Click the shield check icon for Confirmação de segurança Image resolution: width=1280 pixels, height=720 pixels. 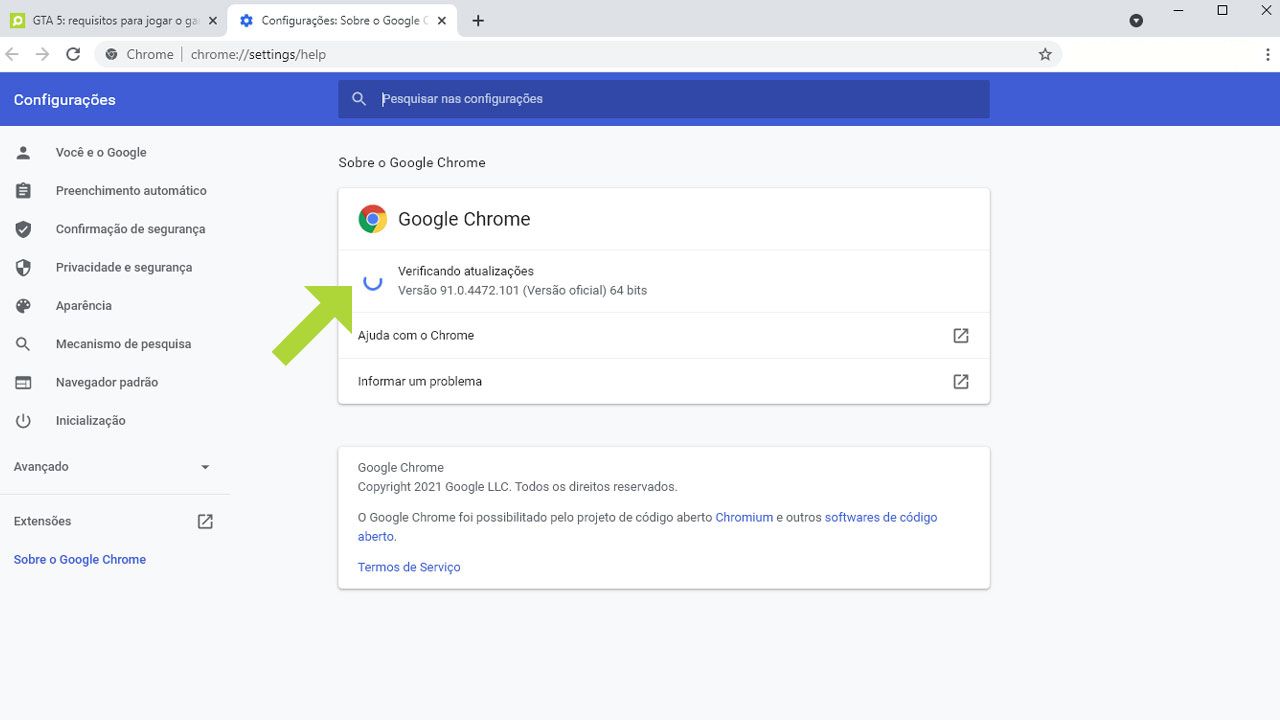click(x=23, y=229)
